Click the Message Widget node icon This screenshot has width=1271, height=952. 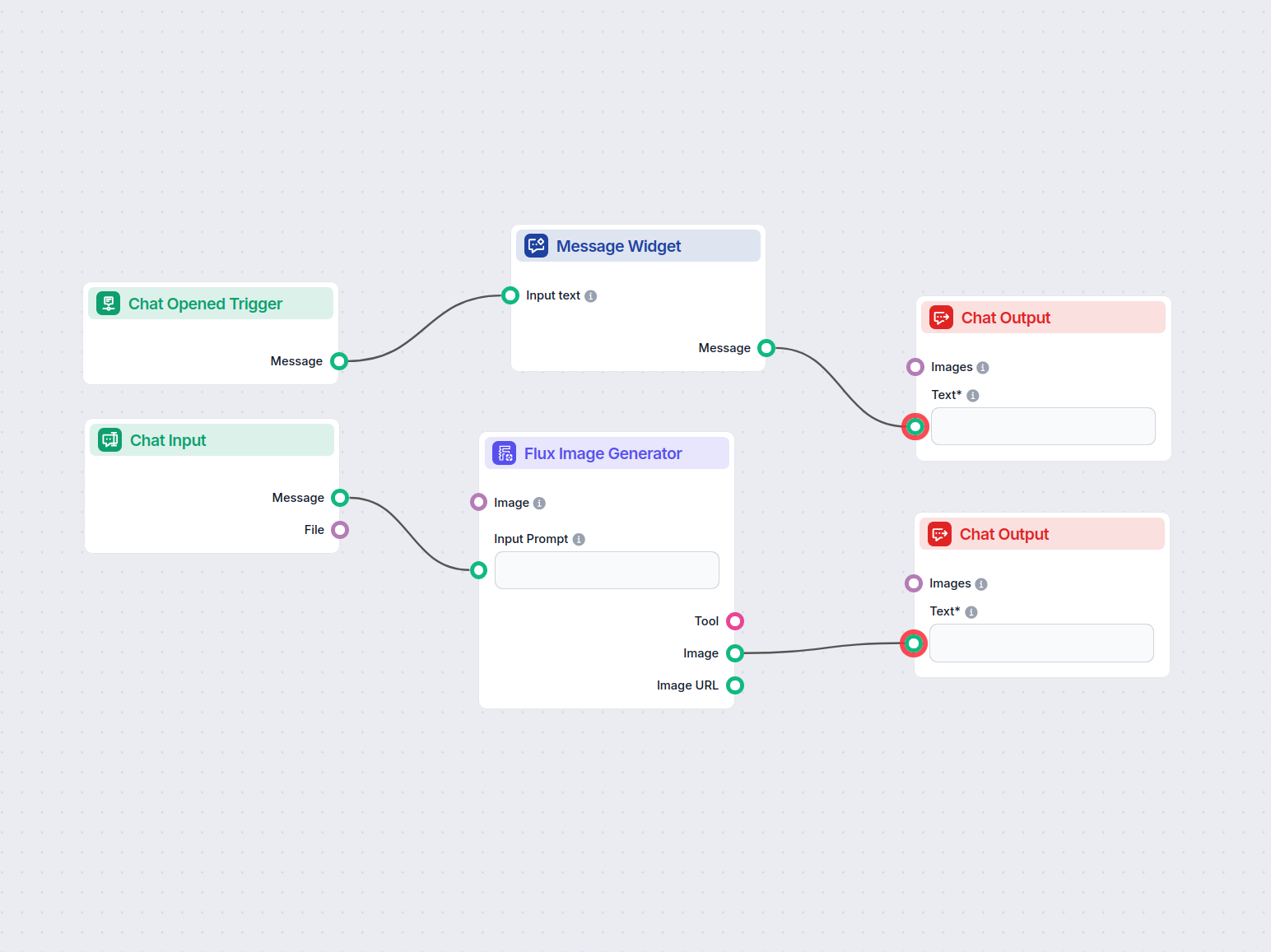tap(537, 246)
